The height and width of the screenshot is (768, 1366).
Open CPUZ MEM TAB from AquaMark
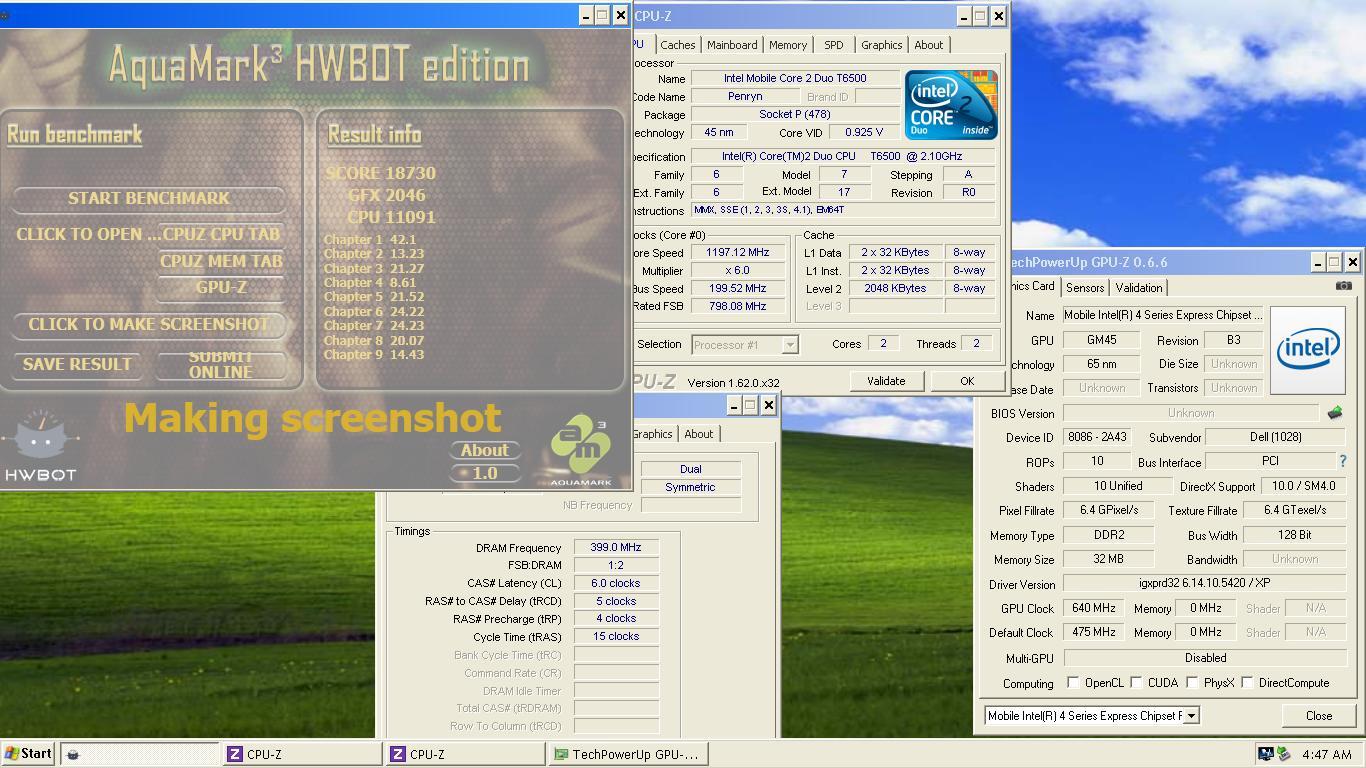[221, 262]
